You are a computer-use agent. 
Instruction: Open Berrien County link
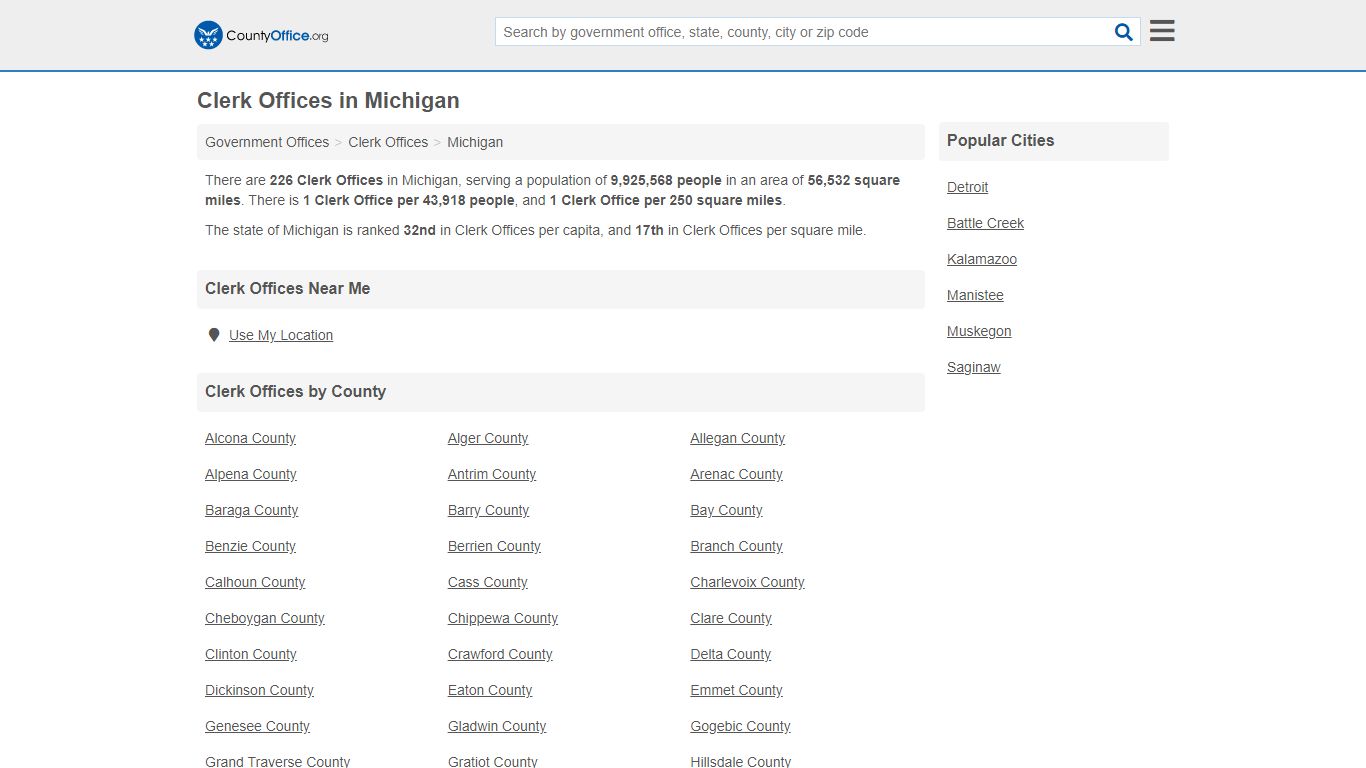coord(494,546)
